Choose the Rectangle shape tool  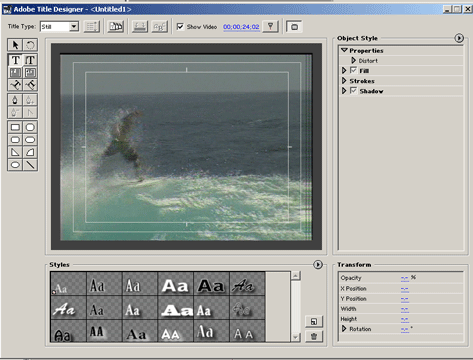[x=15, y=127]
